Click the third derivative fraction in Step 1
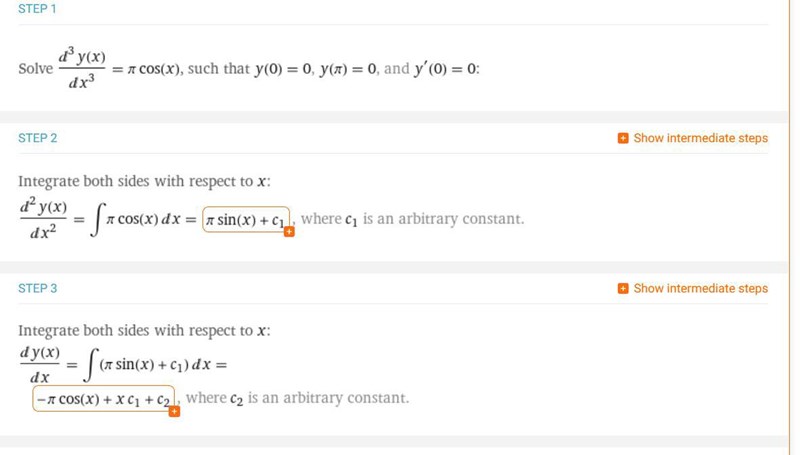 point(82,70)
